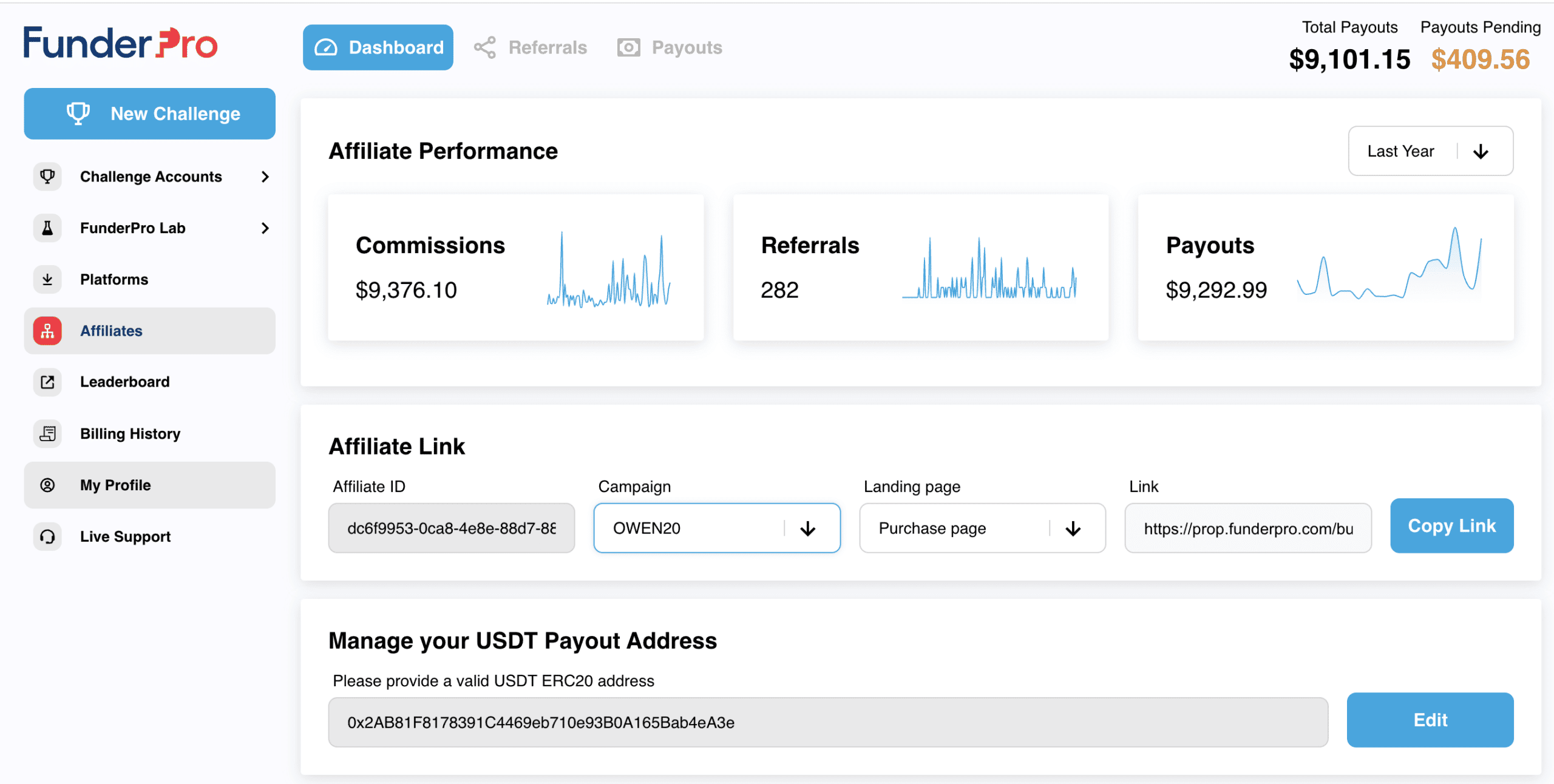
Task: Click the Platforms download icon
Action: click(x=47, y=280)
